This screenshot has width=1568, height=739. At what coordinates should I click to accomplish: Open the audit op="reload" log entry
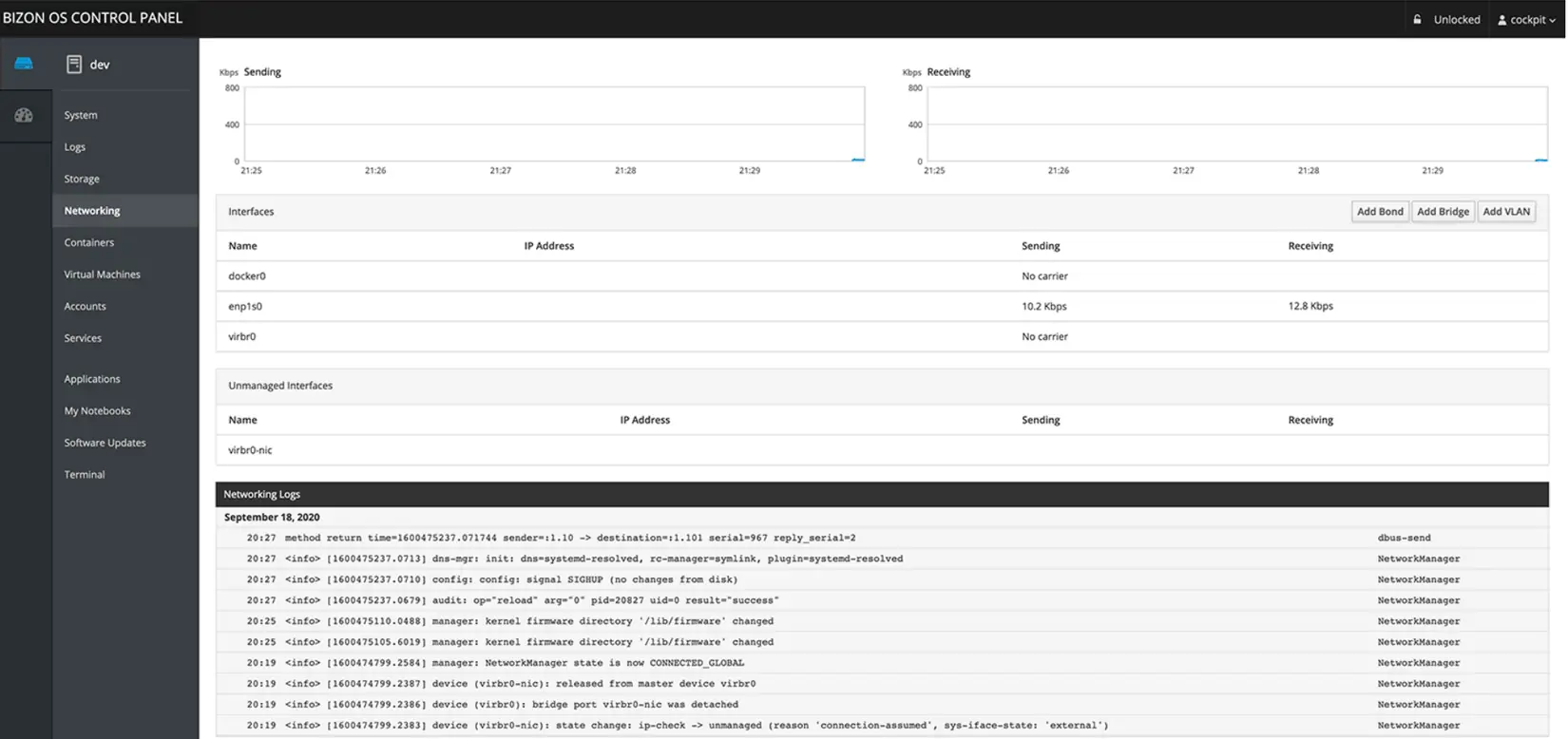point(882,601)
